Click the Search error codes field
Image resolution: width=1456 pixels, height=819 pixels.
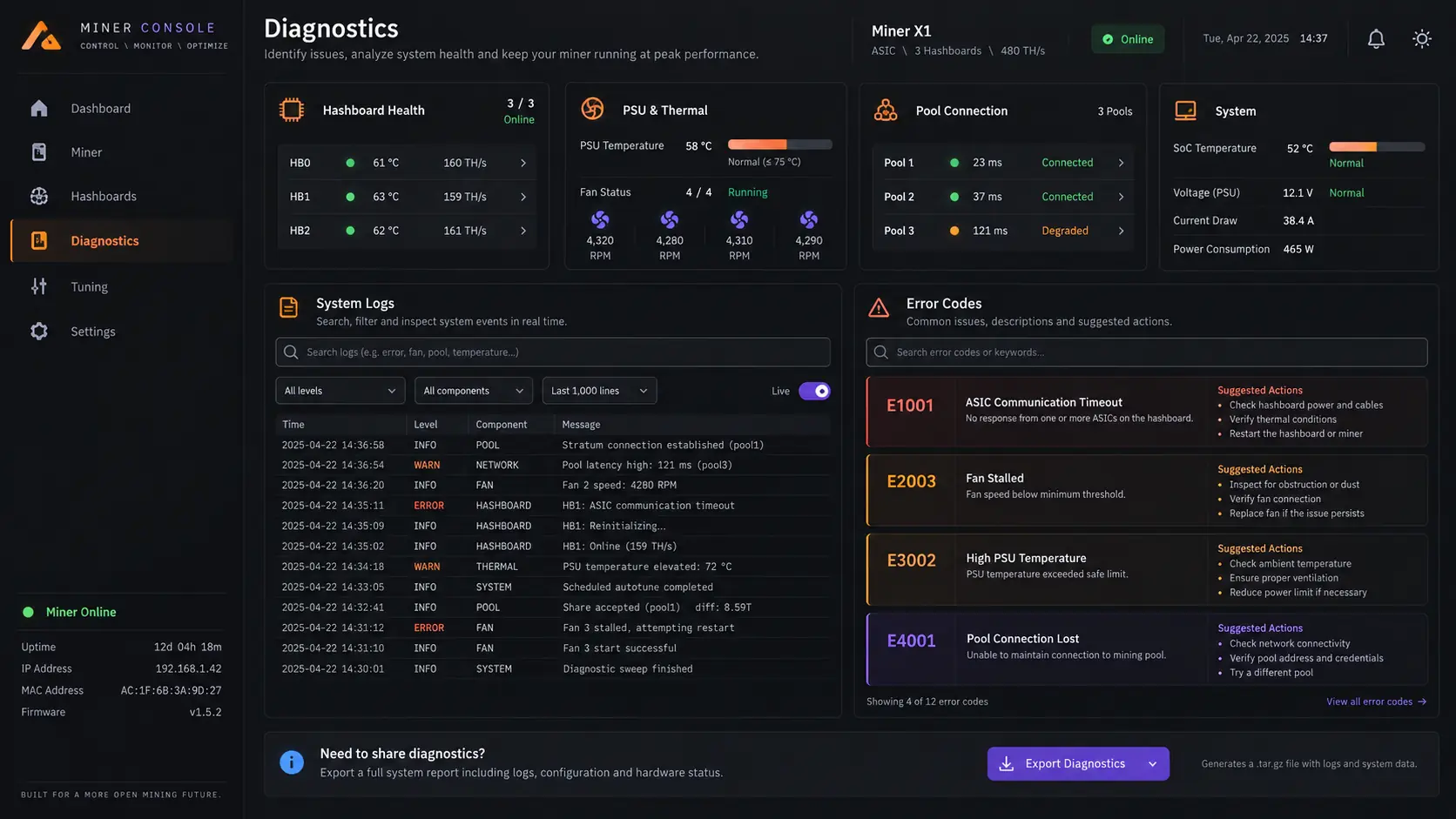[1146, 352]
